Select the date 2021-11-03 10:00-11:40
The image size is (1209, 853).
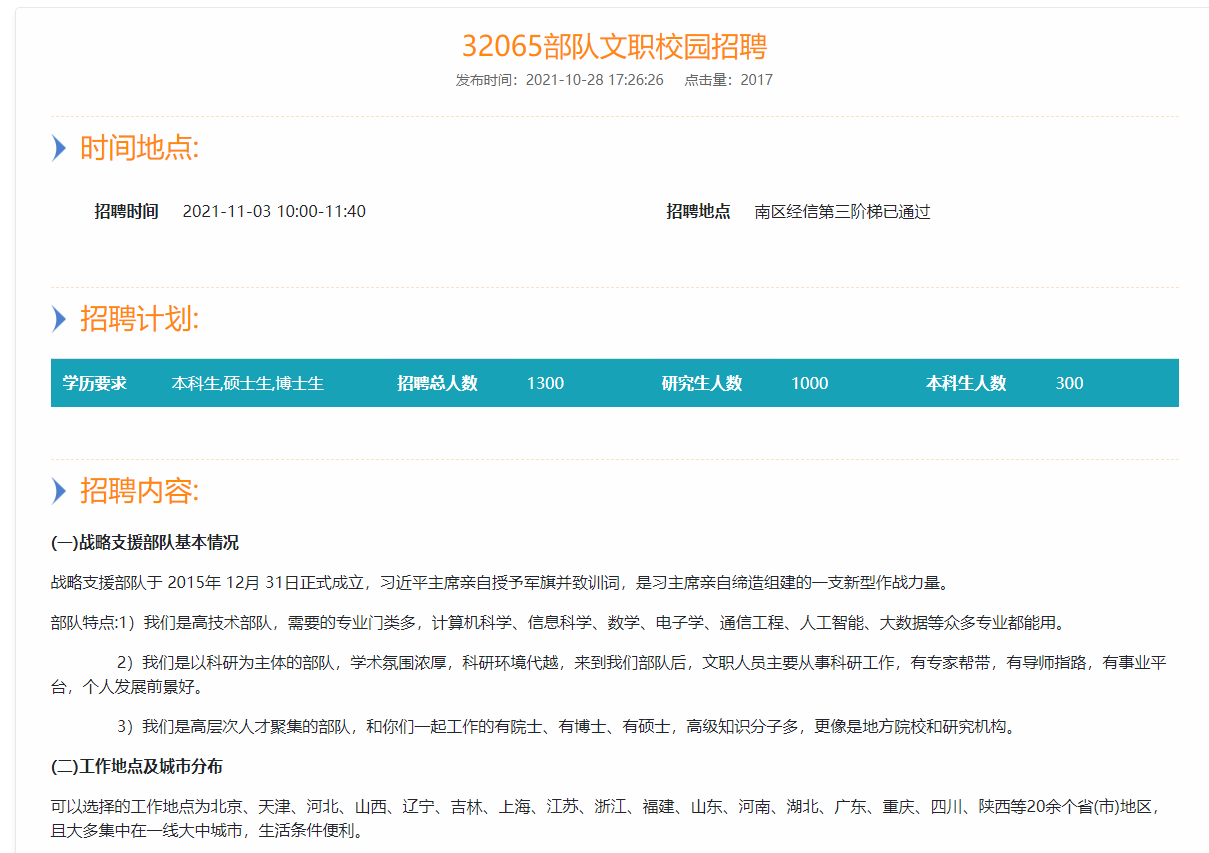[274, 212]
